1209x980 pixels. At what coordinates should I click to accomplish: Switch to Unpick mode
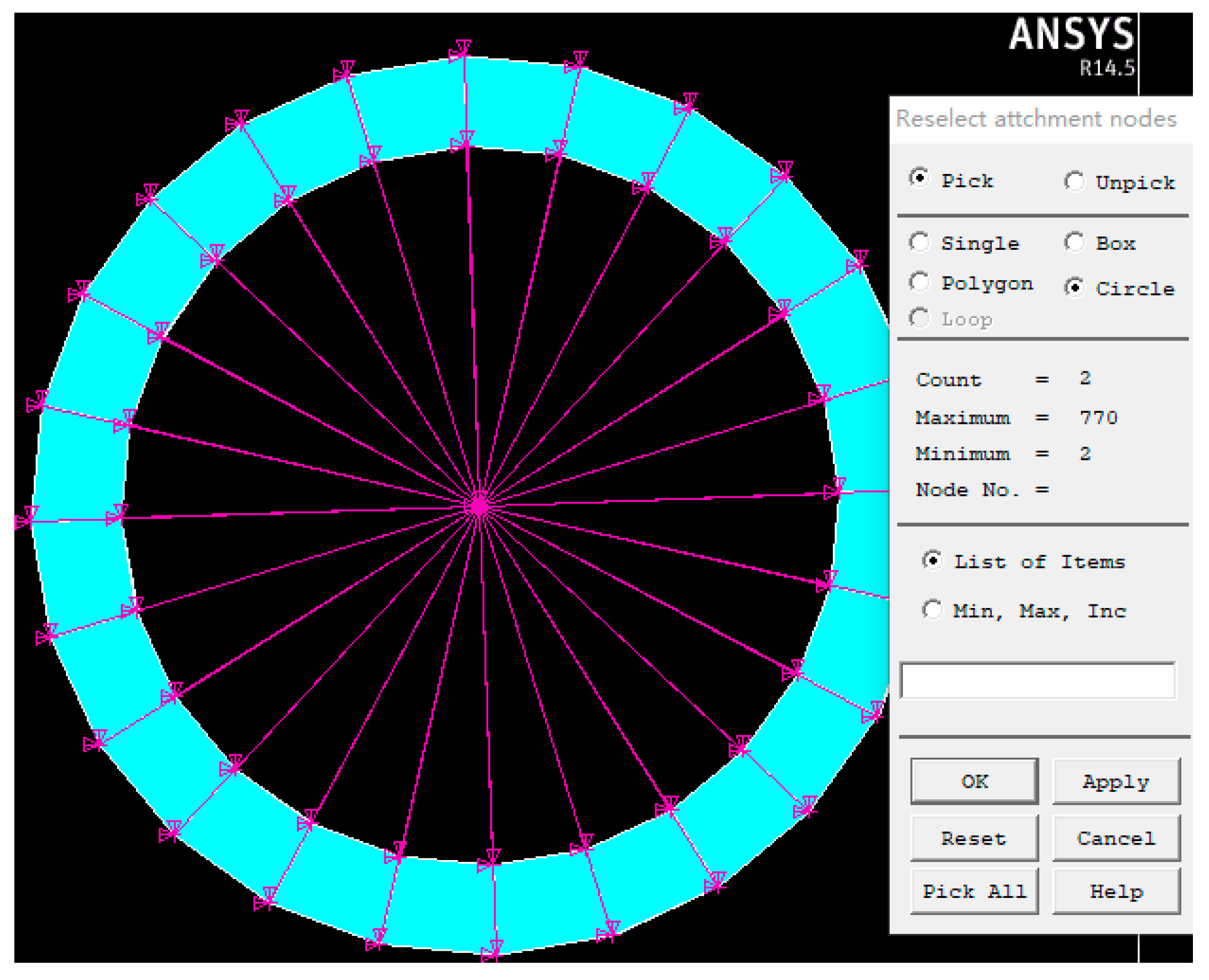tap(1074, 181)
